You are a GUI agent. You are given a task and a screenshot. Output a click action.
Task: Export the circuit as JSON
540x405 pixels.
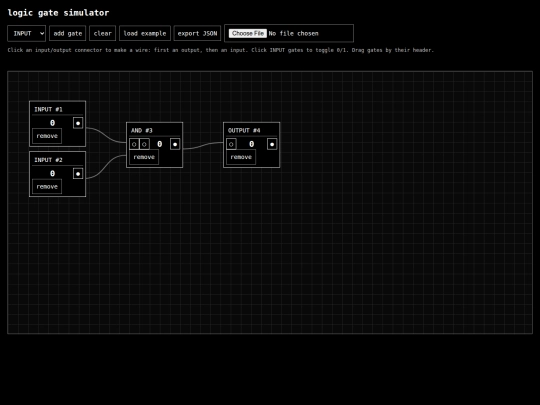click(x=197, y=33)
